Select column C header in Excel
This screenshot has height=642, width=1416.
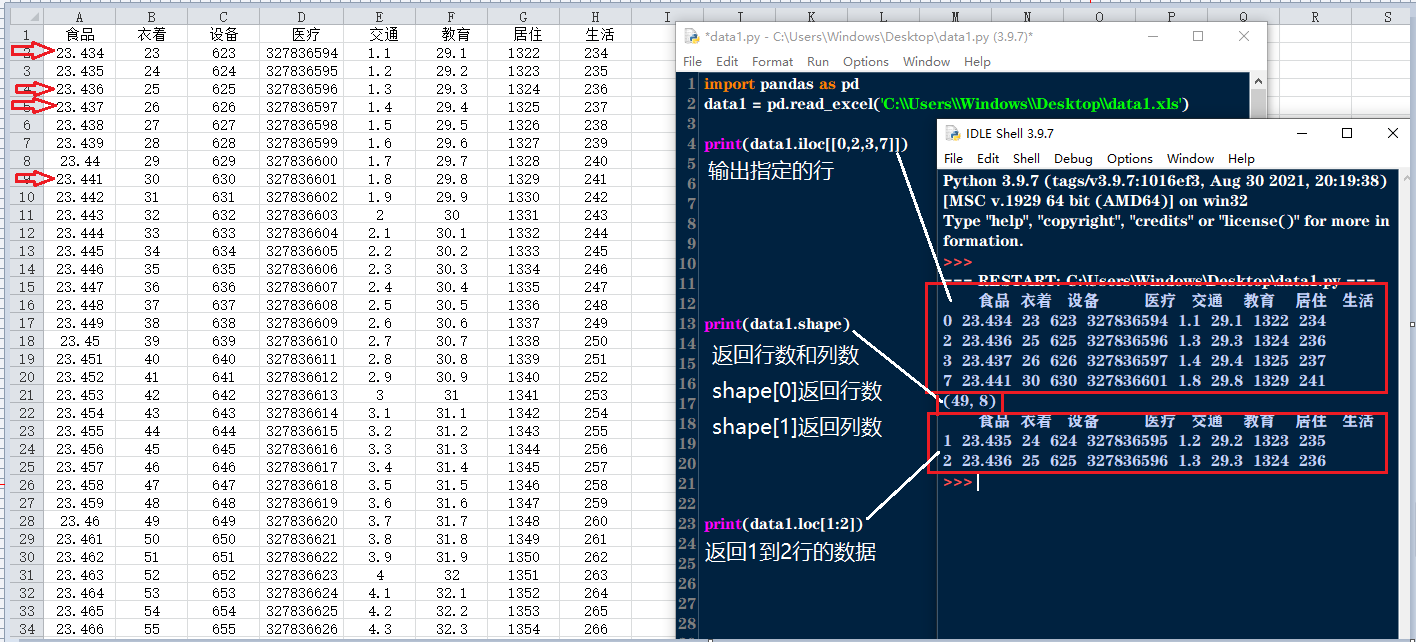225,17
